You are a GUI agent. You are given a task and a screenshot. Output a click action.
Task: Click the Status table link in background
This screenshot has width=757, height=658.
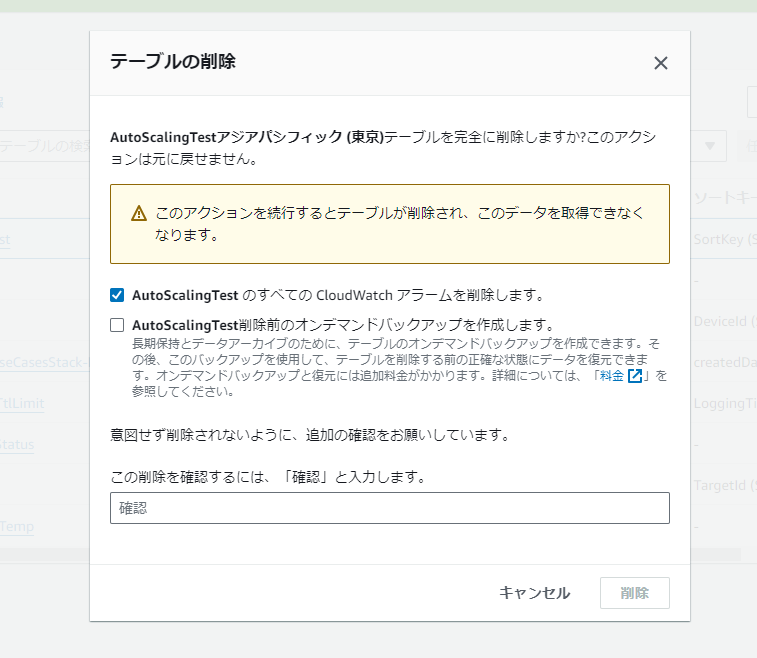[x=17, y=445]
